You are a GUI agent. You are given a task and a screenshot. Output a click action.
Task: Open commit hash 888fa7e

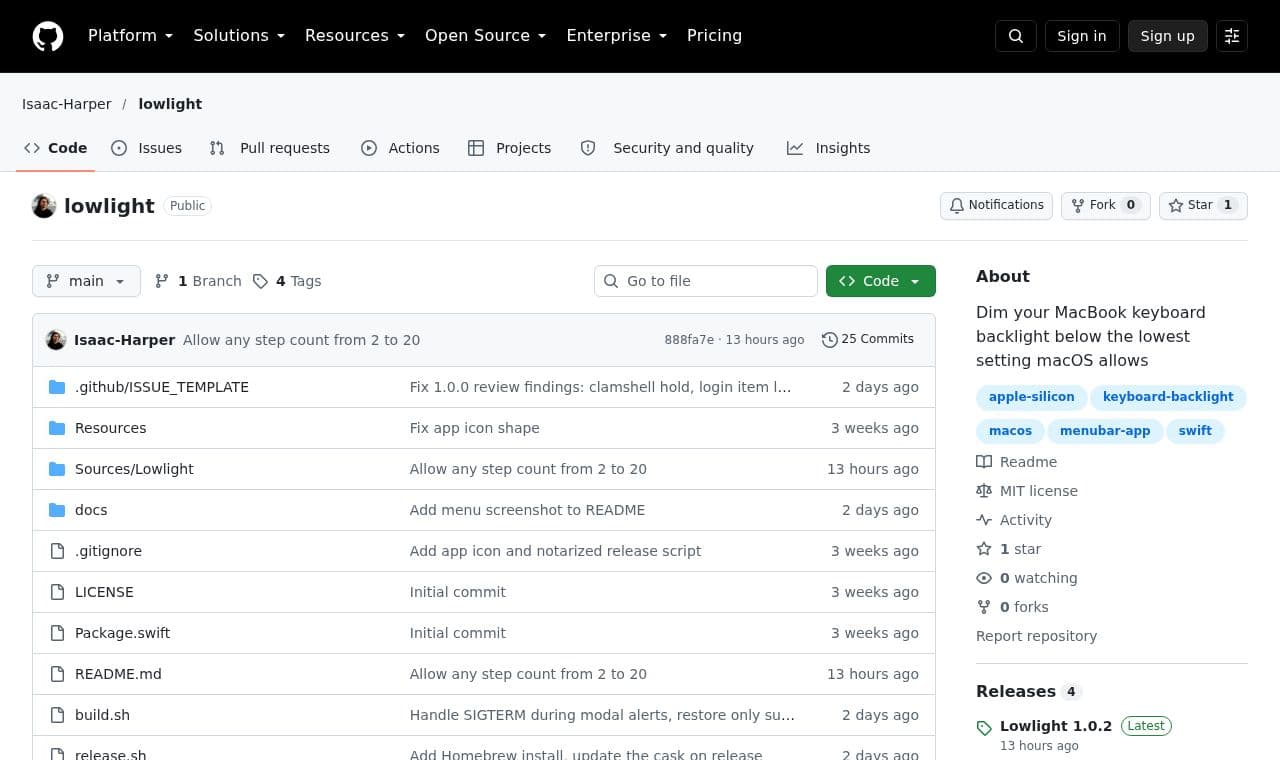coord(689,340)
